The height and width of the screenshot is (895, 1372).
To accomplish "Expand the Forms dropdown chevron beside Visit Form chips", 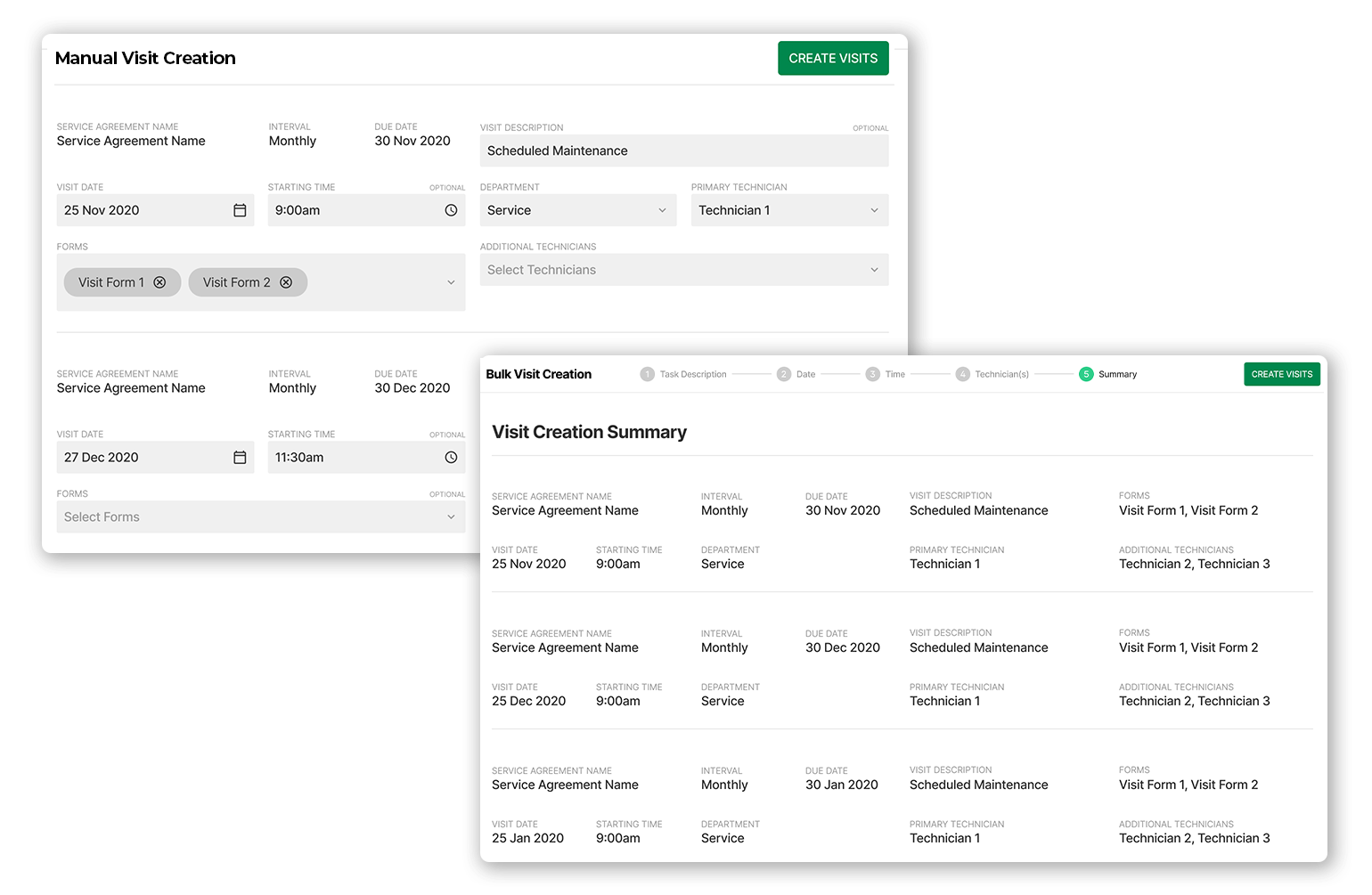I will [x=451, y=282].
